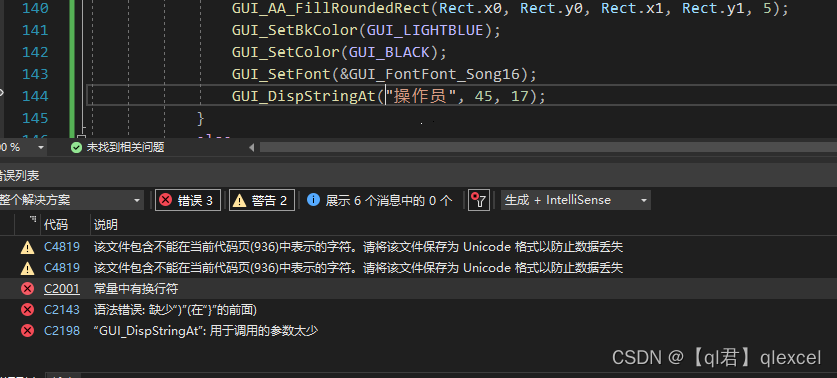Sort by the 说明 column header
This screenshot has width=837, height=378.
(106, 225)
